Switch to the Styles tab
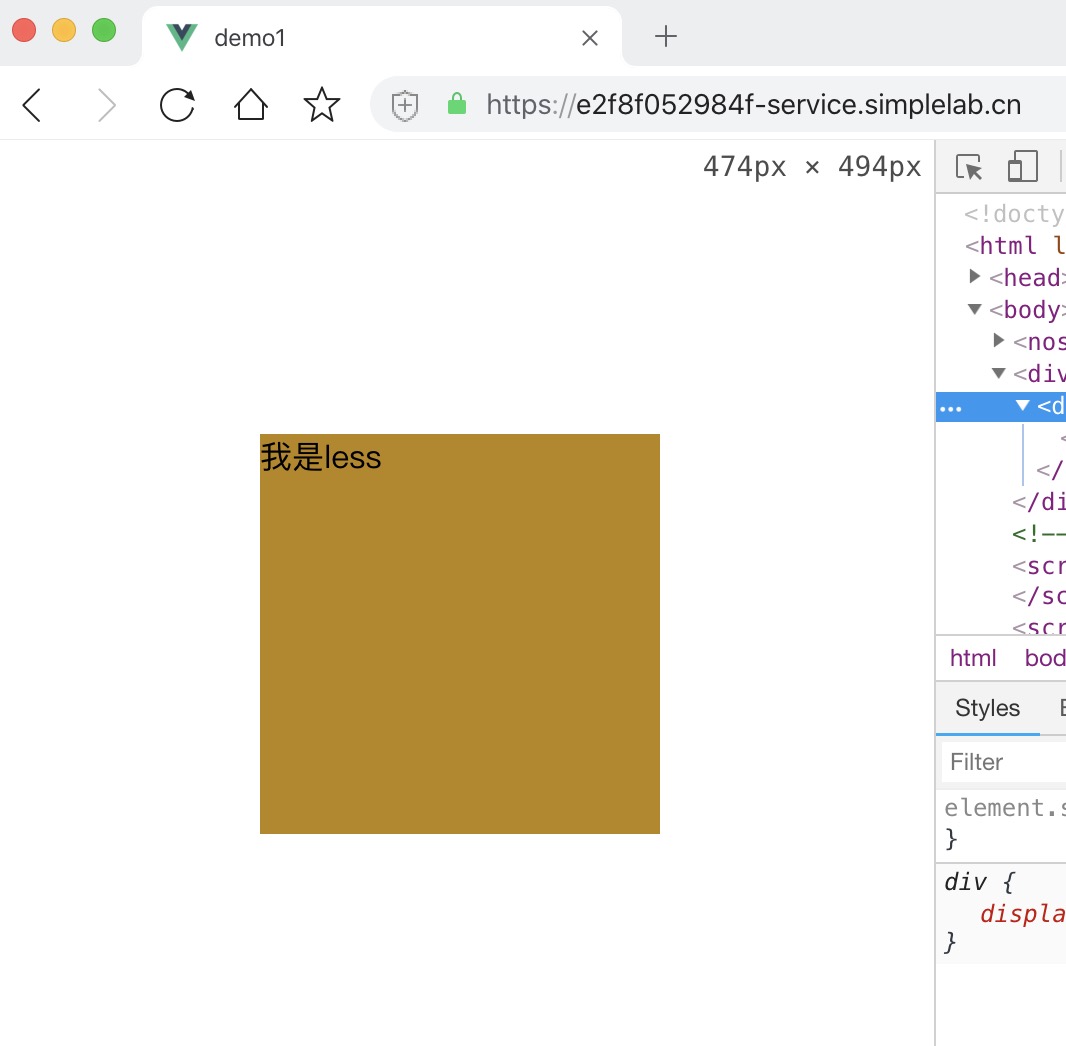 click(x=987, y=708)
